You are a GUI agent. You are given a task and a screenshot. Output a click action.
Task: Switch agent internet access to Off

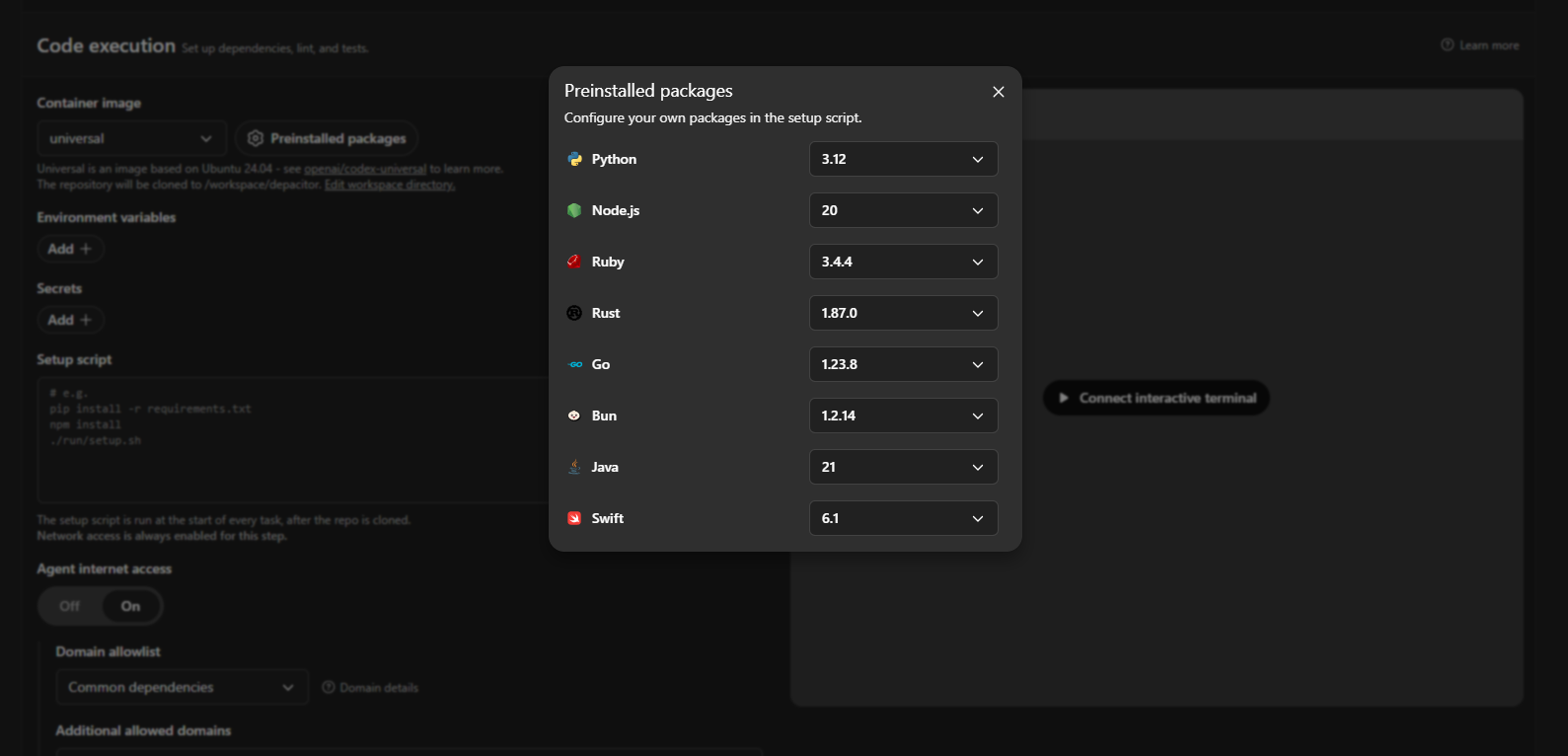(x=70, y=606)
